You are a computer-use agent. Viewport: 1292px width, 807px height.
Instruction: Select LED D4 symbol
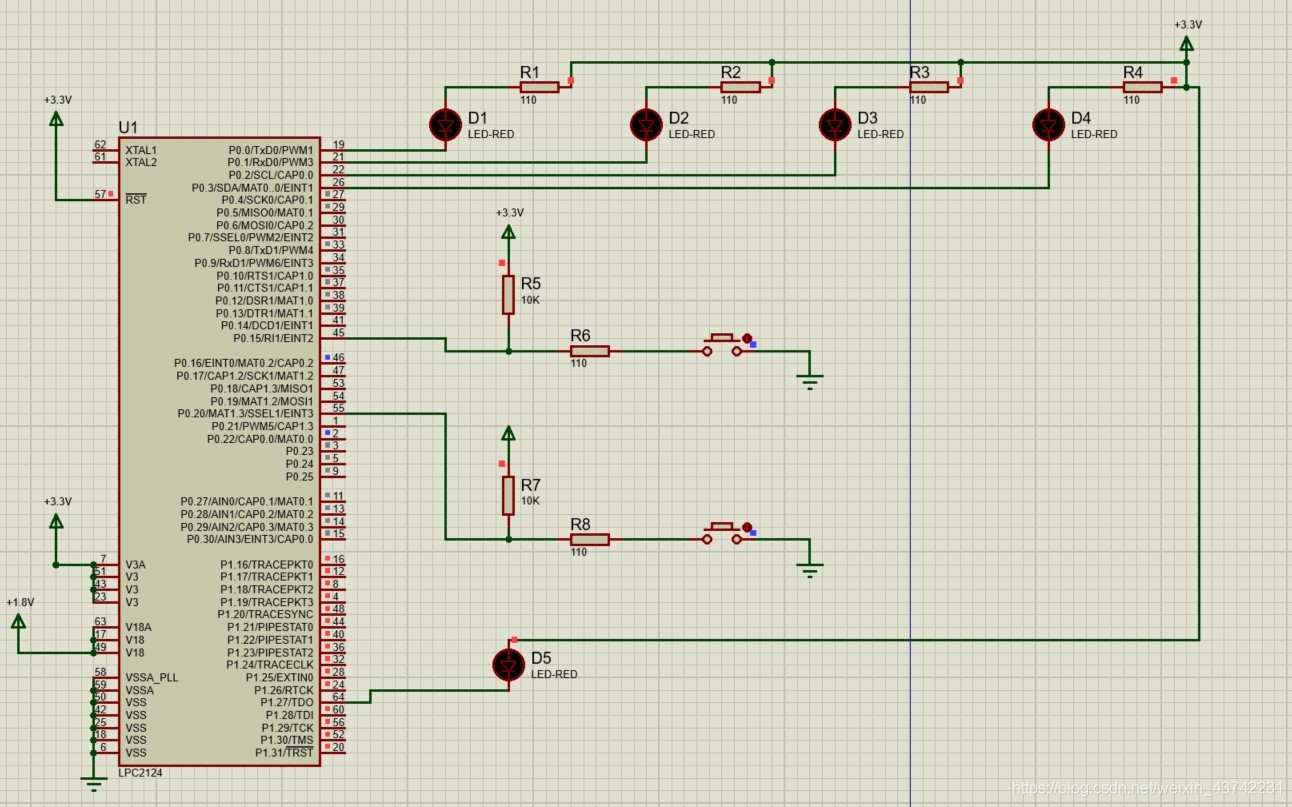1048,125
